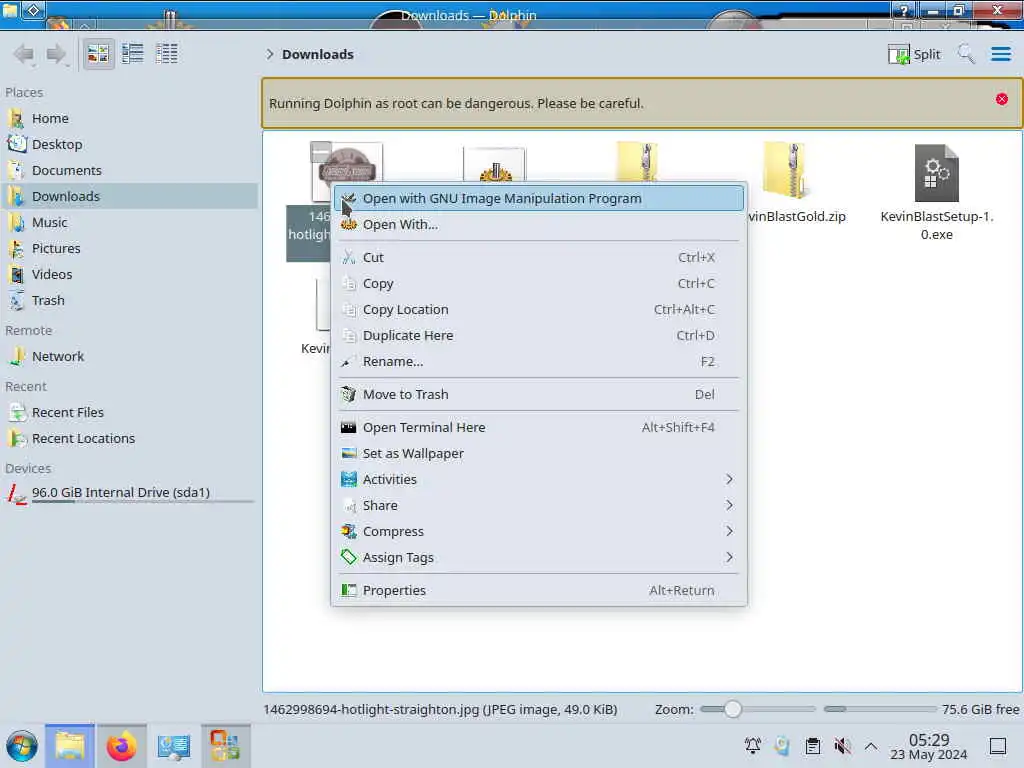Click the Downloads breadcrumb label

[317, 54]
